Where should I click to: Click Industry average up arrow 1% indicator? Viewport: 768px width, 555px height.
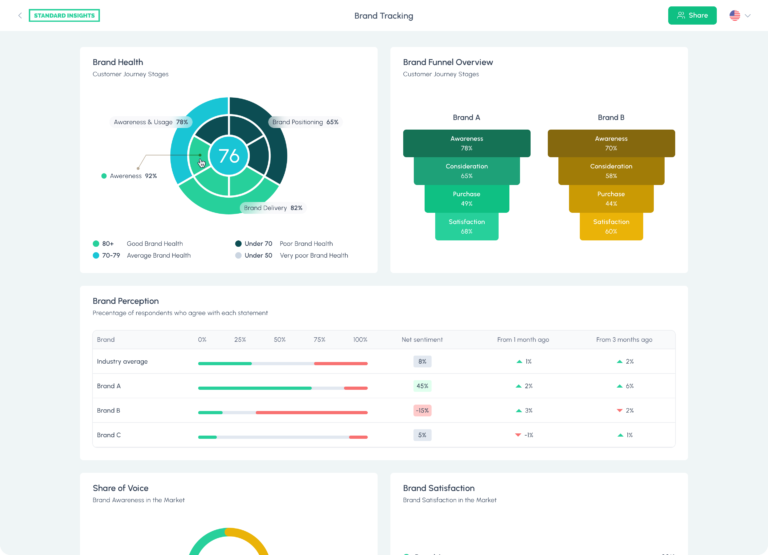[524, 362]
